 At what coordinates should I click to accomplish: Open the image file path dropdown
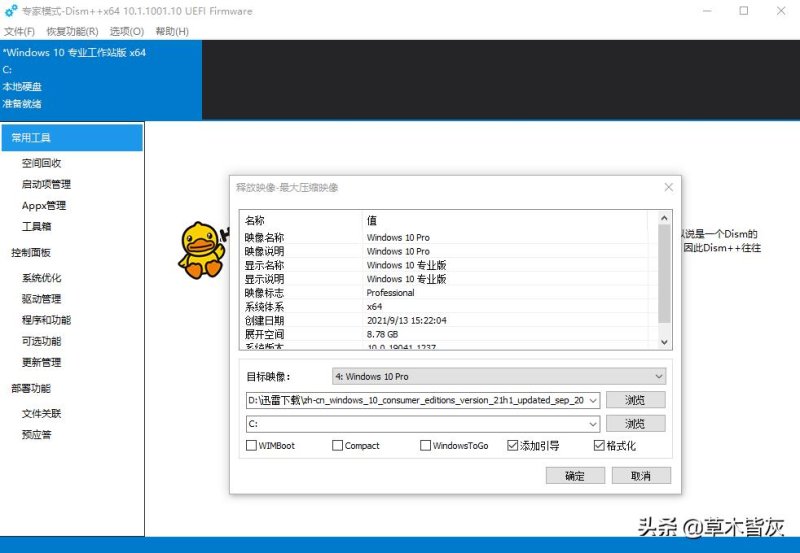tap(594, 400)
